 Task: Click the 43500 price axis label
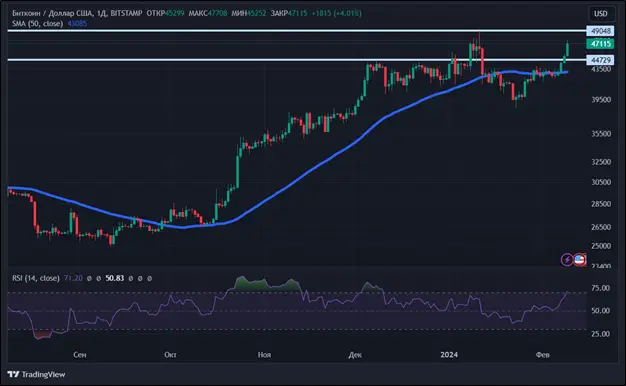[601, 69]
